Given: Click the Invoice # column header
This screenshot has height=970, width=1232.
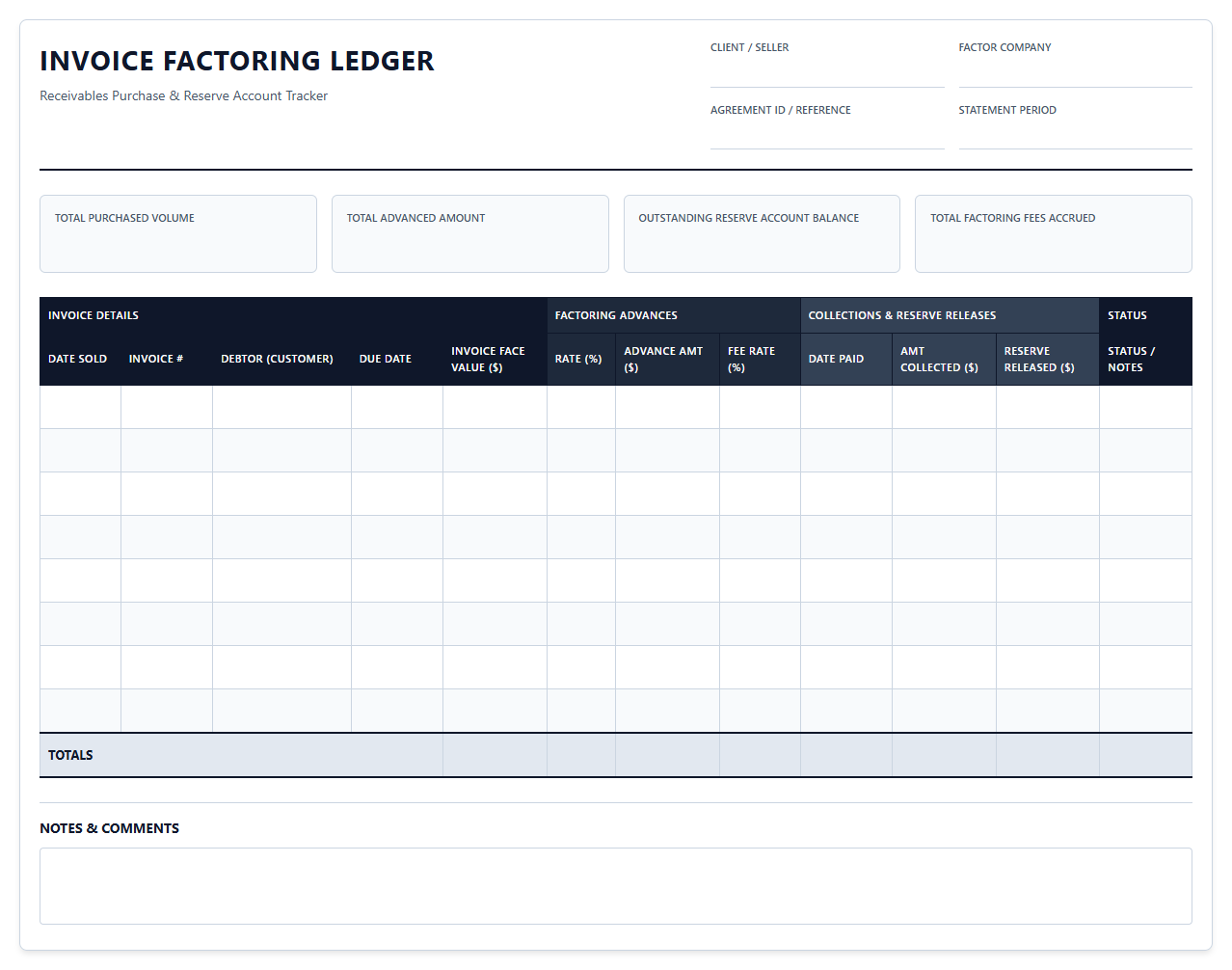Looking at the screenshot, I should [x=167, y=359].
